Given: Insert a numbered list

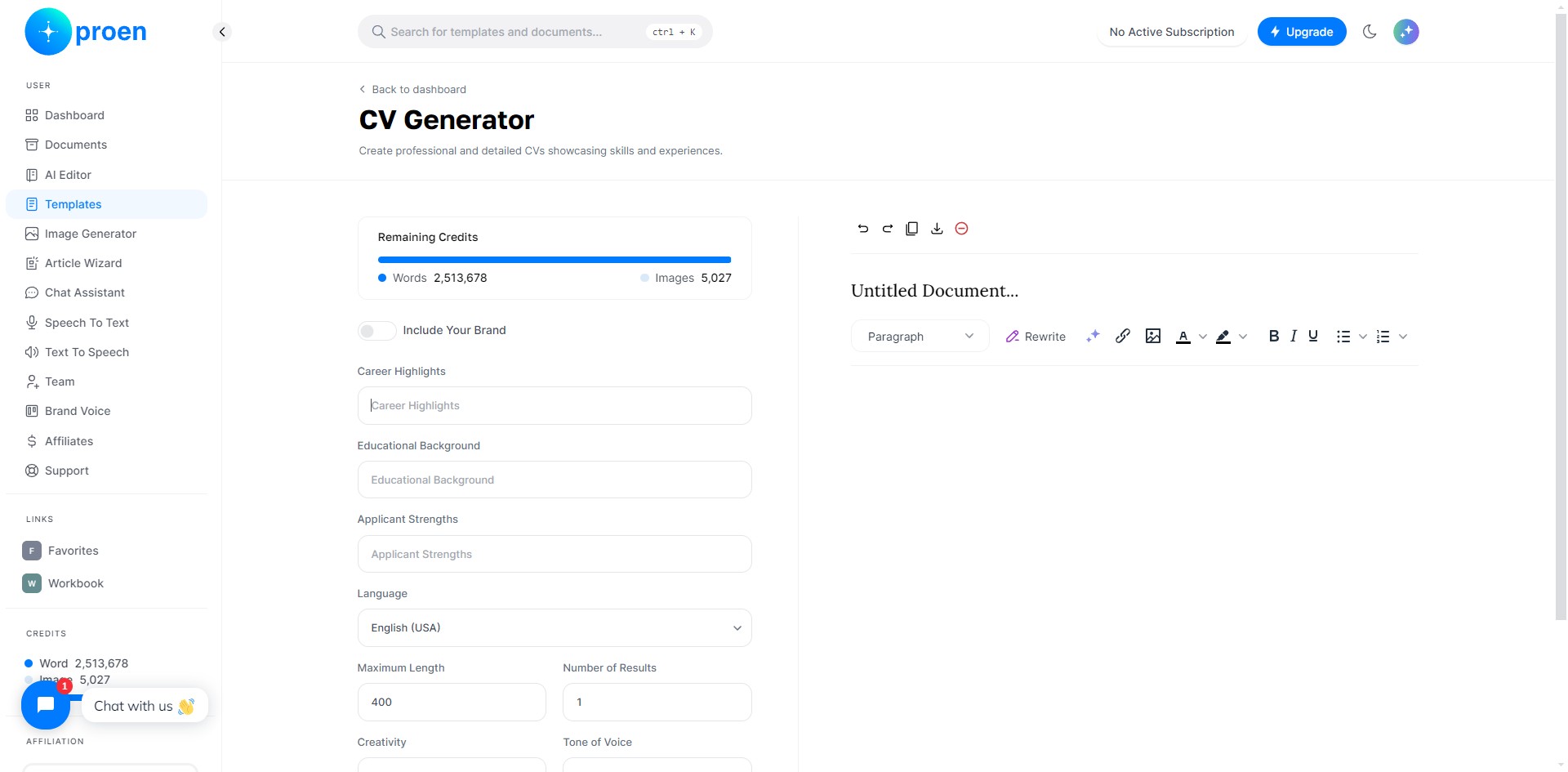Looking at the screenshot, I should click(1383, 337).
